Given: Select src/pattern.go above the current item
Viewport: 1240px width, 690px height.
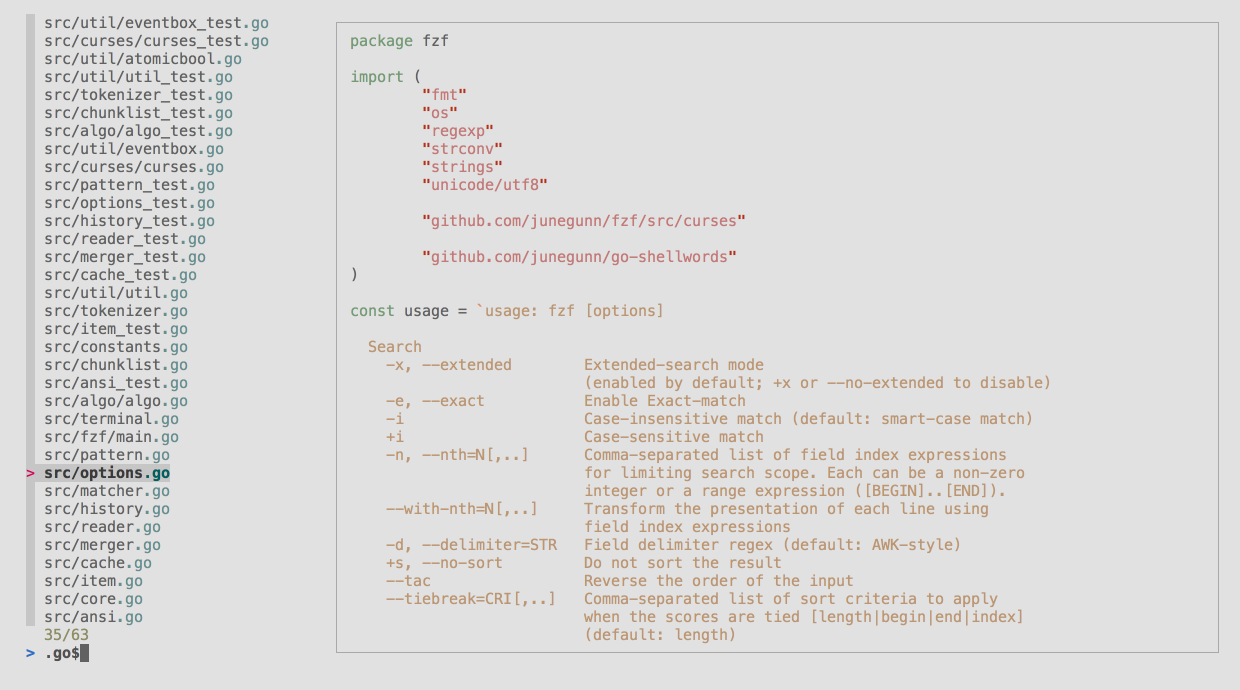Looking at the screenshot, I should (107, 455).
